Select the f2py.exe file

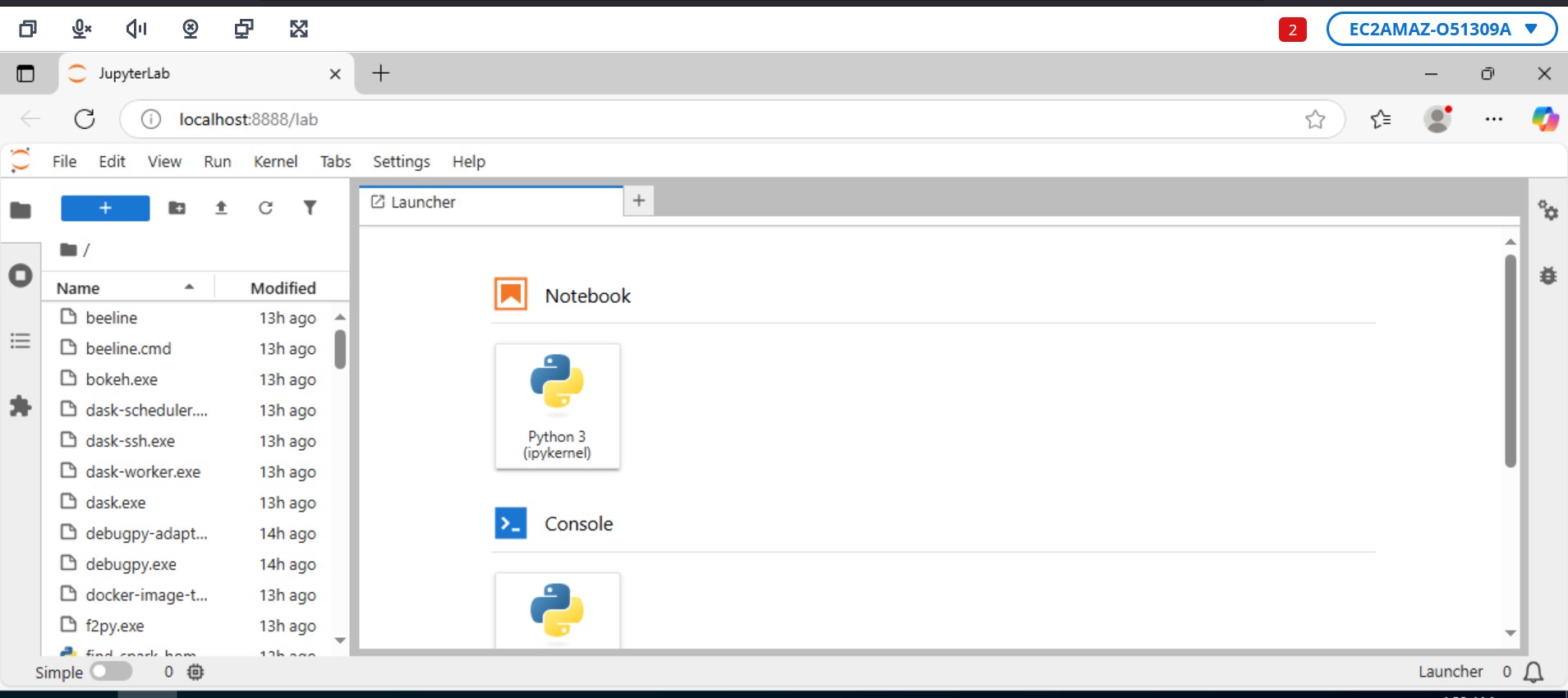187,626
